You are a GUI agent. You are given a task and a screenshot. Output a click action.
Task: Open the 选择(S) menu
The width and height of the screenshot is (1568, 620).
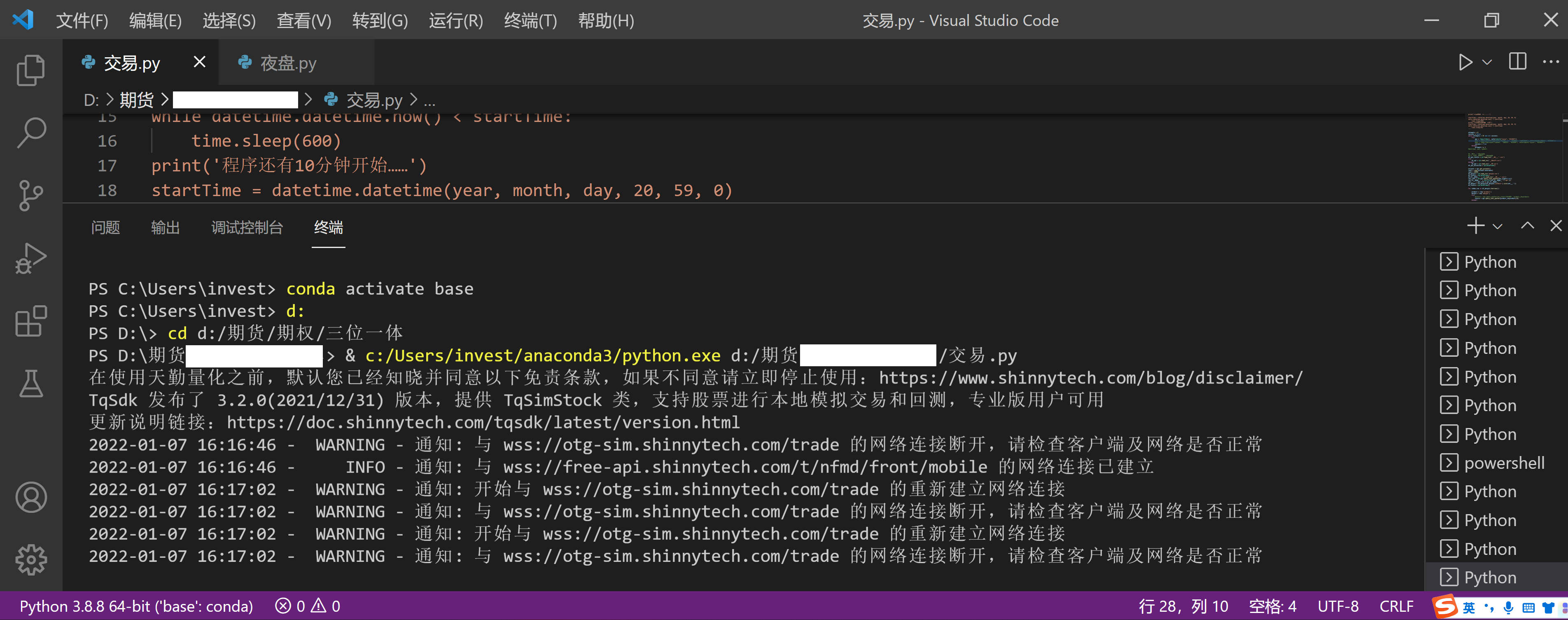(x=229, y=21)
